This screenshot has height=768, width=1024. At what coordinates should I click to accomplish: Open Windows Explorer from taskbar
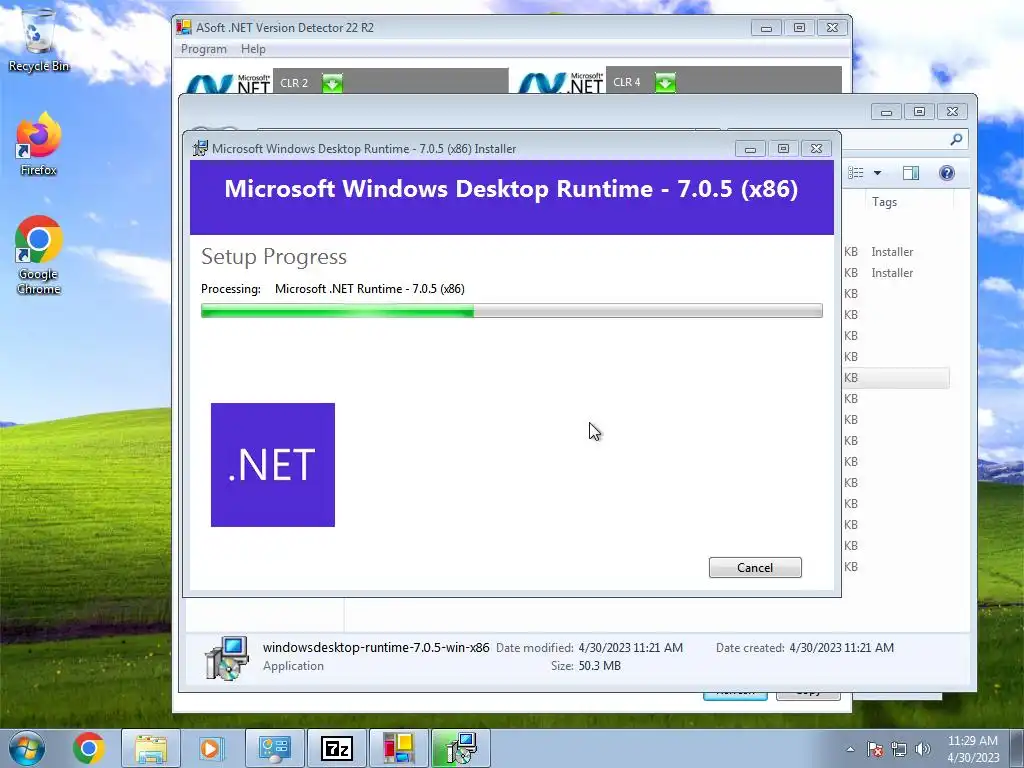(151, 748)
